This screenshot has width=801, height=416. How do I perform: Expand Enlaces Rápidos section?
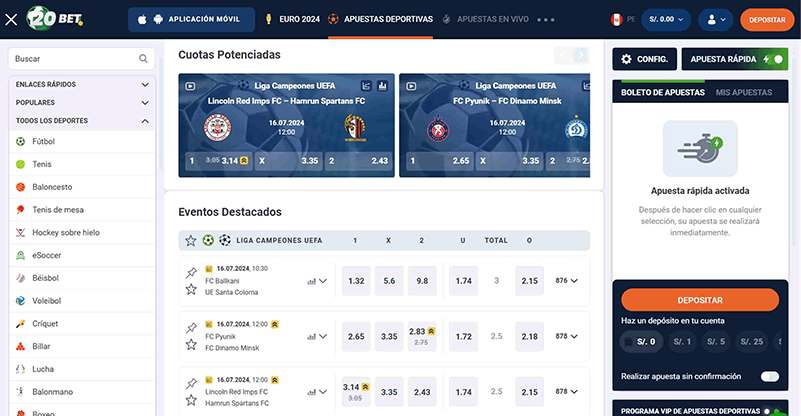(82, 84)
